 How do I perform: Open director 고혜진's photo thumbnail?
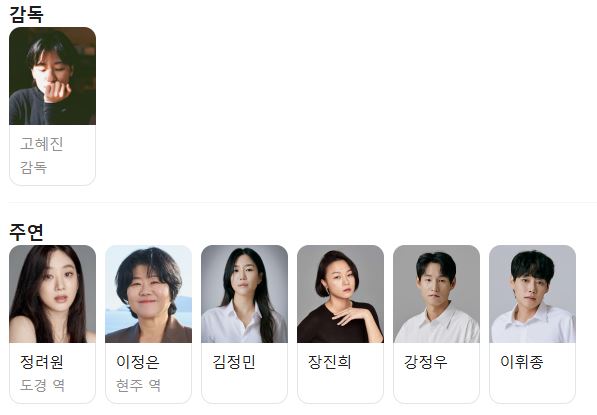click(x=53, y=76)
